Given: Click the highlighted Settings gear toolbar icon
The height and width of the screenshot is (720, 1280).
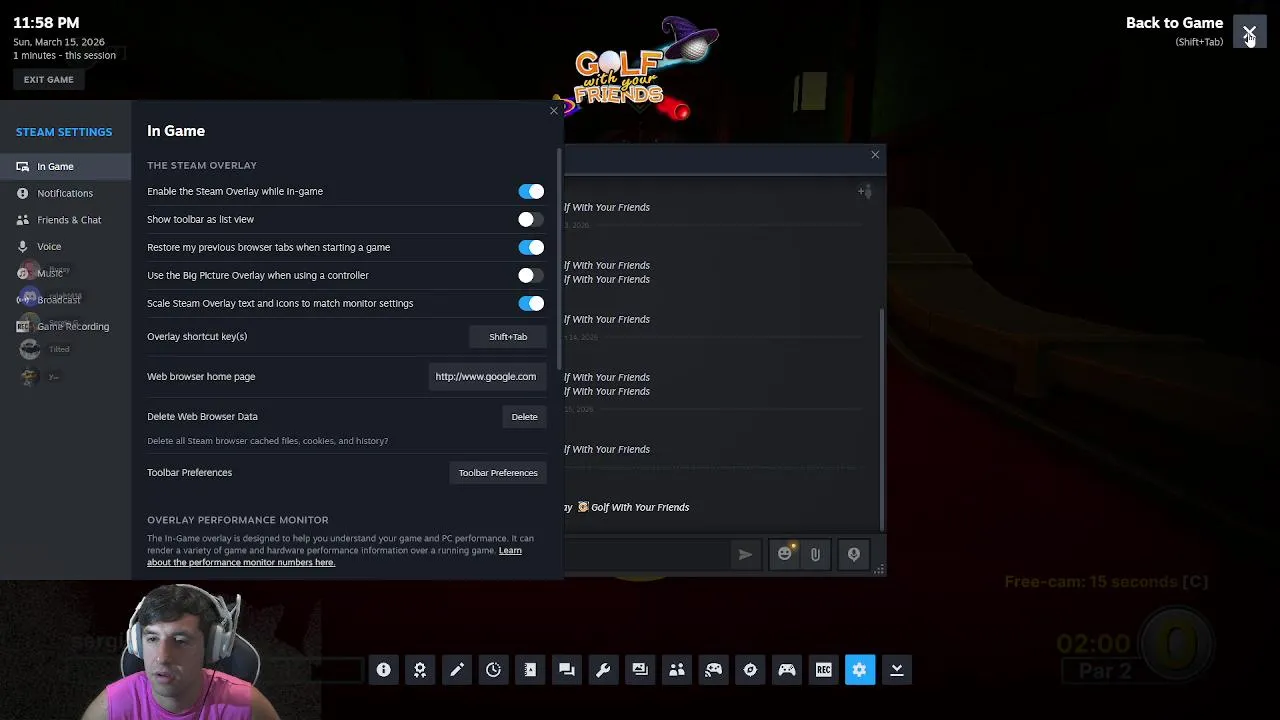Looking at the screenshot, I should [860, 670].
